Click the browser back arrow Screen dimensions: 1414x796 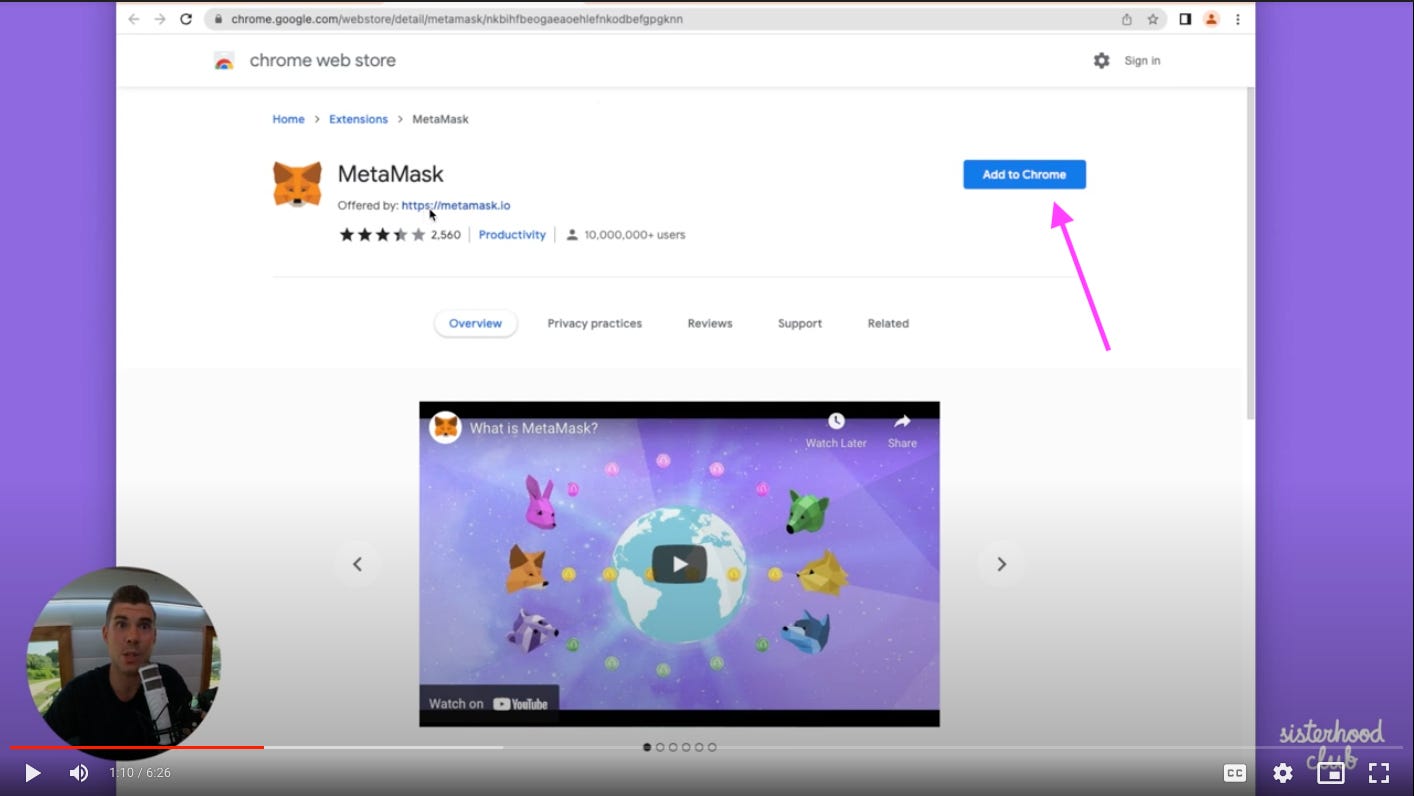coord(134,19)
